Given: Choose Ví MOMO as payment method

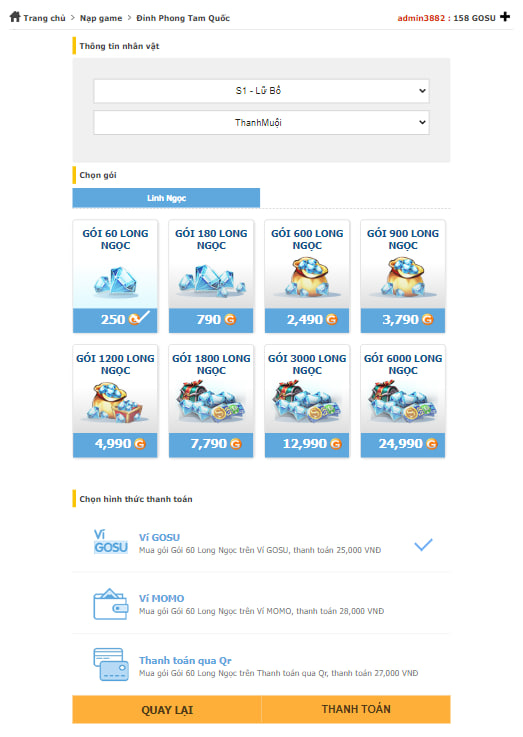Looking at the screenshot, I should click(x=261, y=604).
